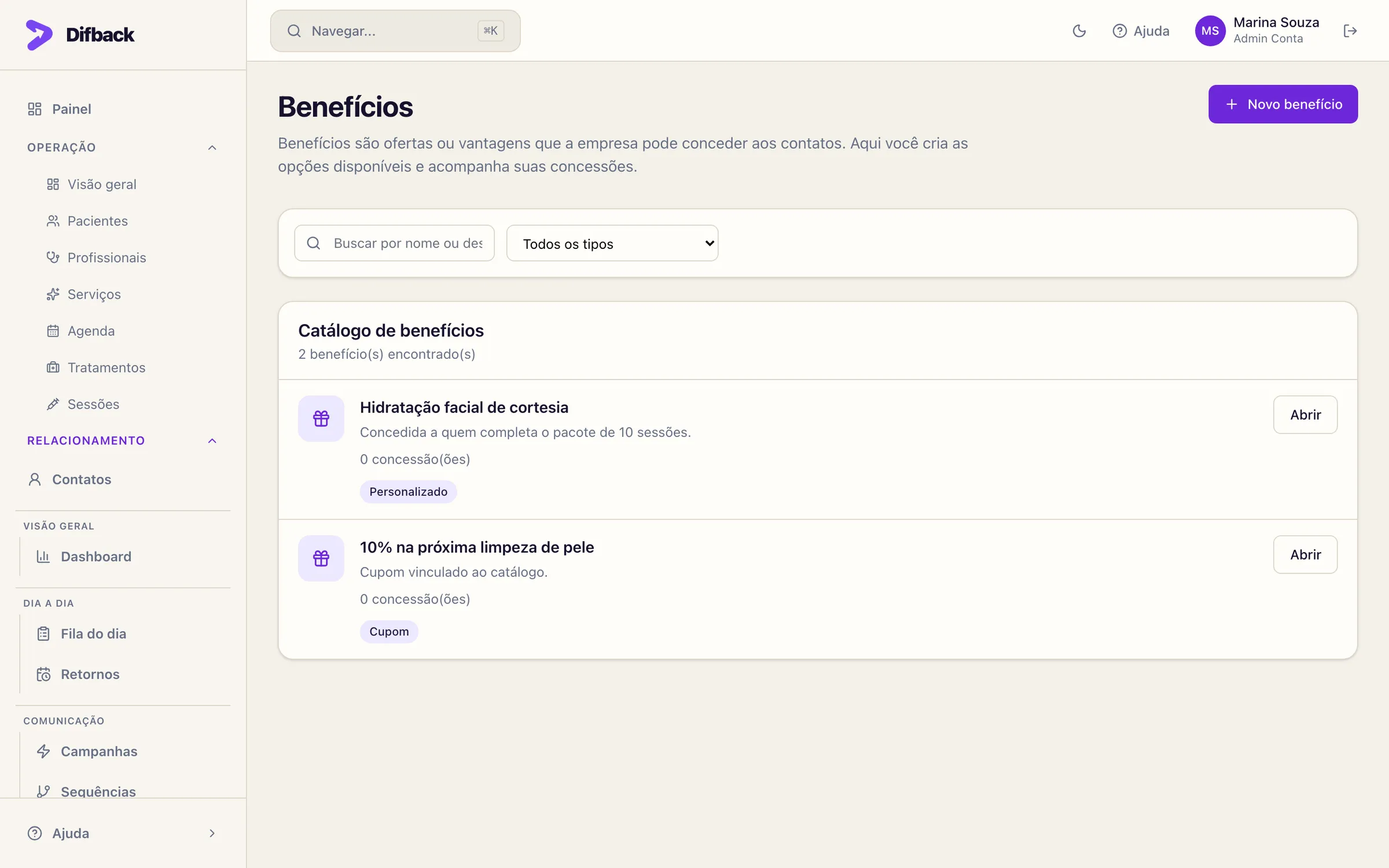Click the Contatos person icon
This screenshot has width=1389, height=868.
tap(35, 479)
